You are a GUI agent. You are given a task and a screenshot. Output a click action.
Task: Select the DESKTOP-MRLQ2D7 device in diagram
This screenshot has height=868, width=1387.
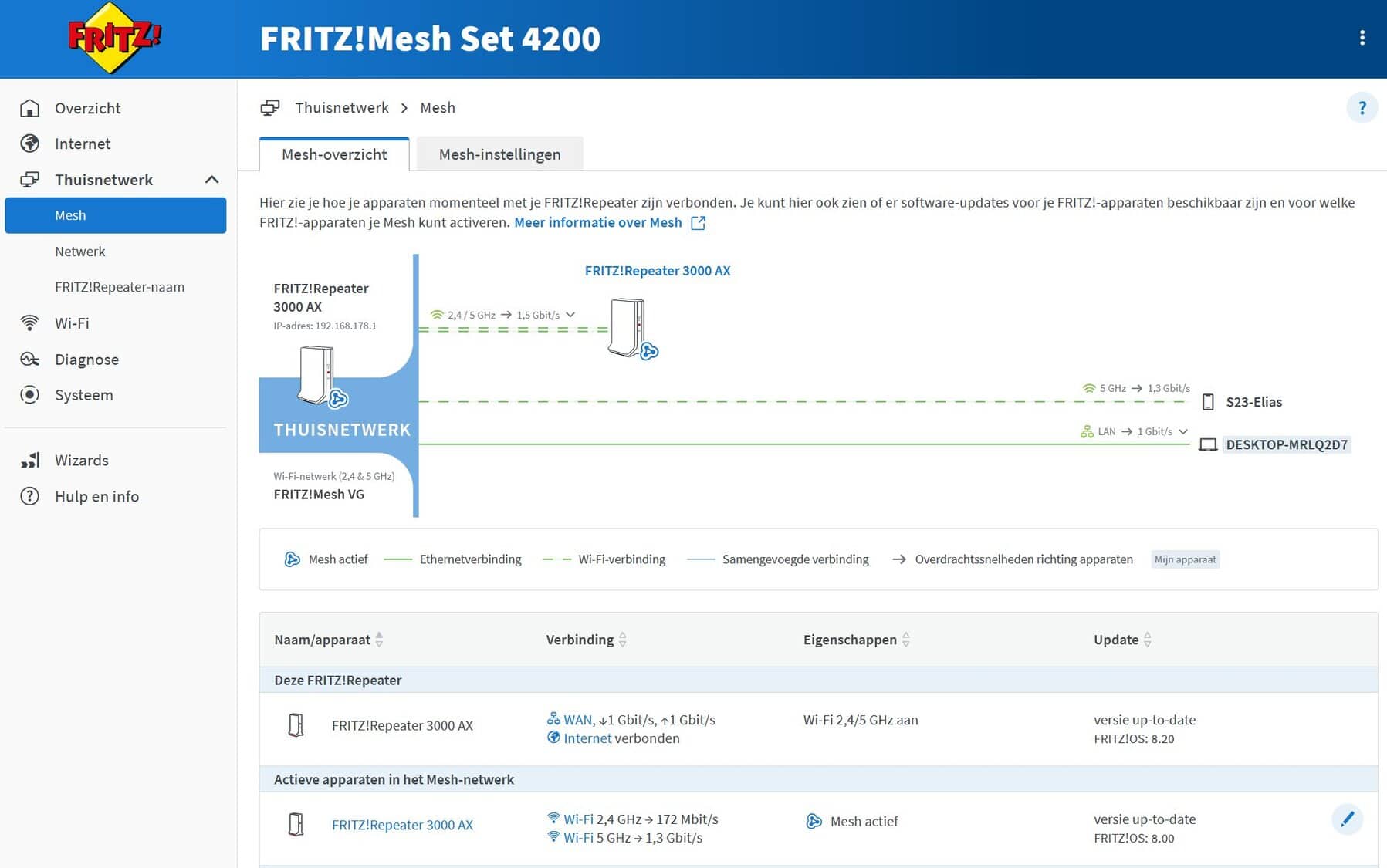pos(1286,444)
